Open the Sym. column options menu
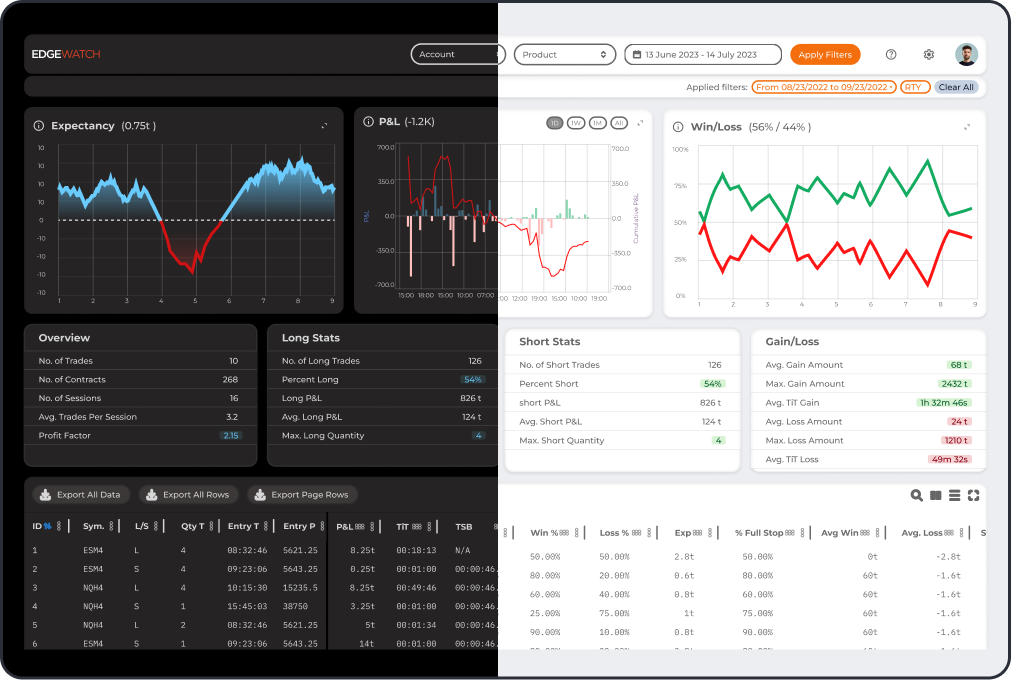 (x=112, y=526)
